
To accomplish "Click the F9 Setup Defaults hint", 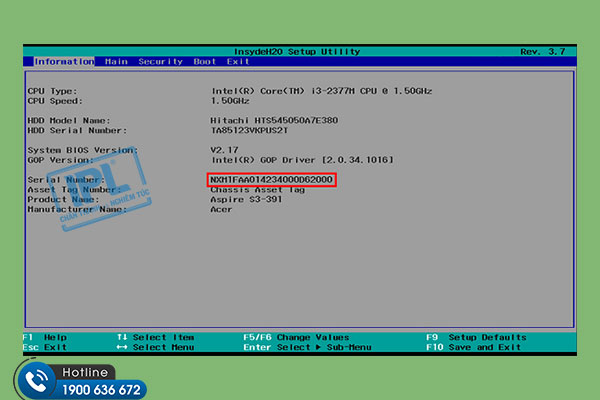I will 476,337.
